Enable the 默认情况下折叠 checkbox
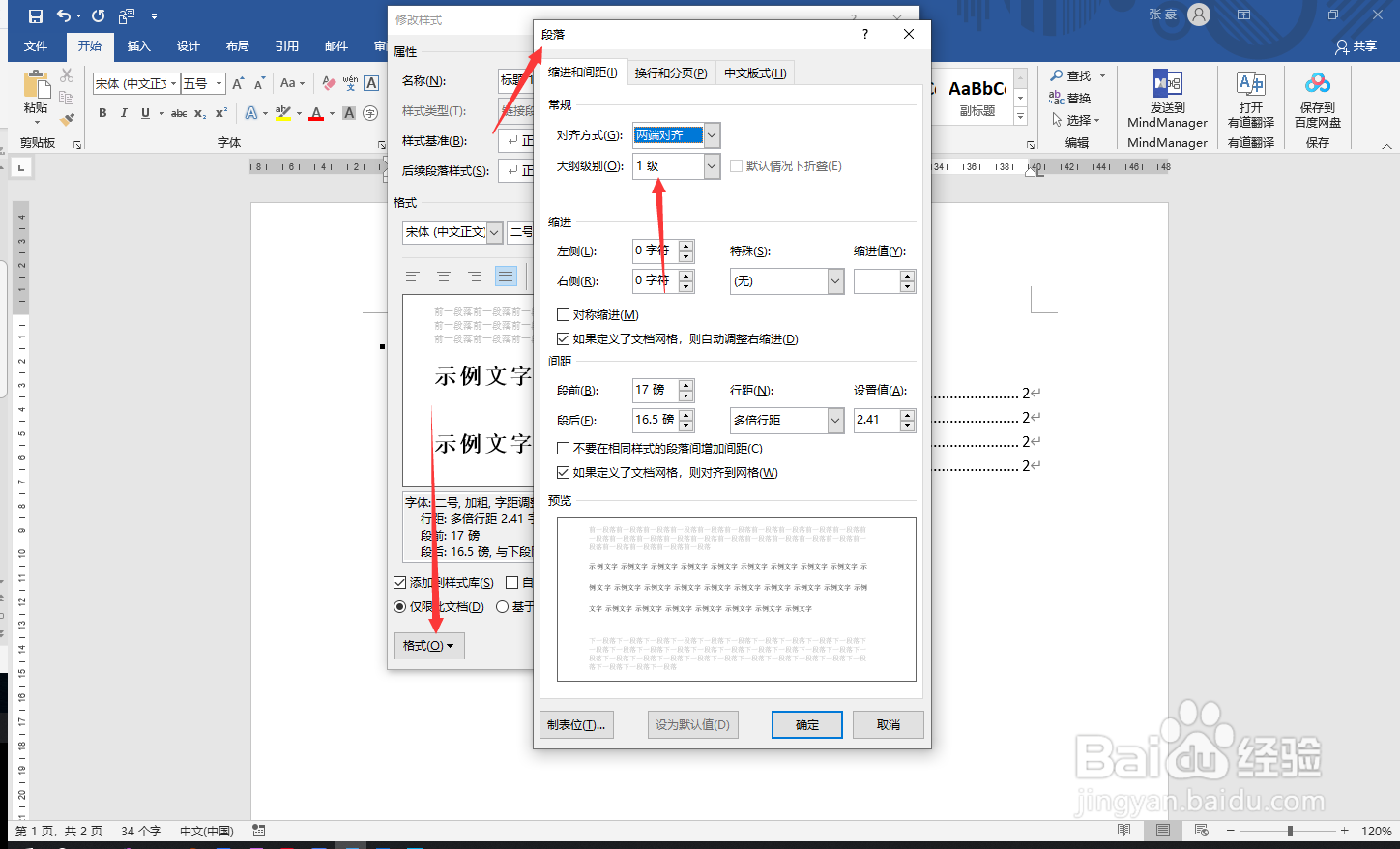Viewport: 1400px width, 849px height. 736,165
